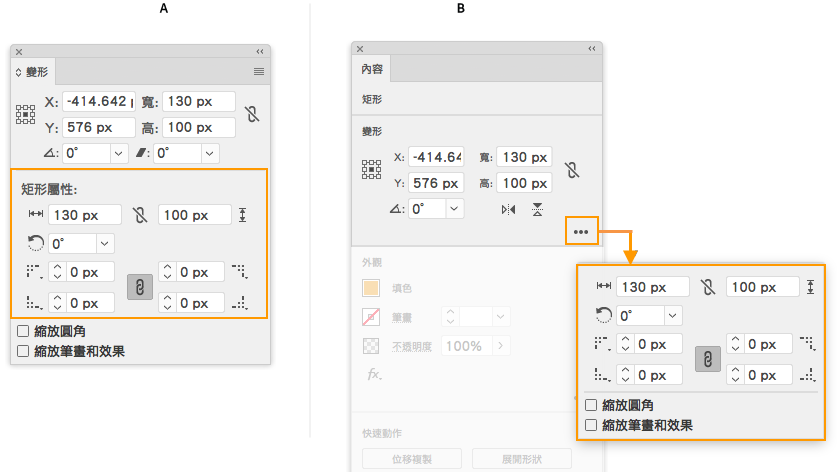Open more options (...) in 內容 panel's 變形 section
This screenshot has width=837, height=476.
tap(581, 232)
